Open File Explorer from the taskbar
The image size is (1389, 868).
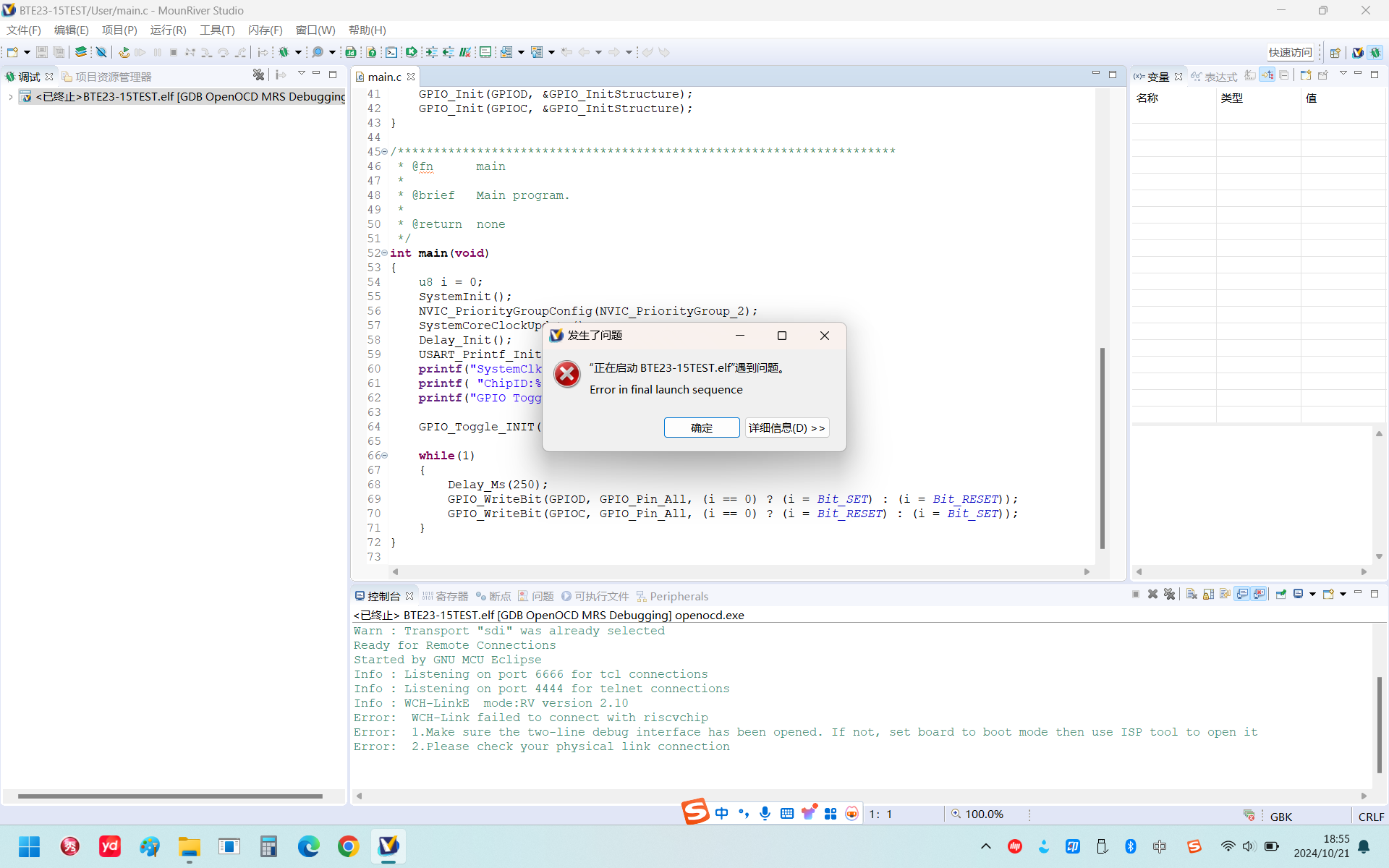click(190, 846)
